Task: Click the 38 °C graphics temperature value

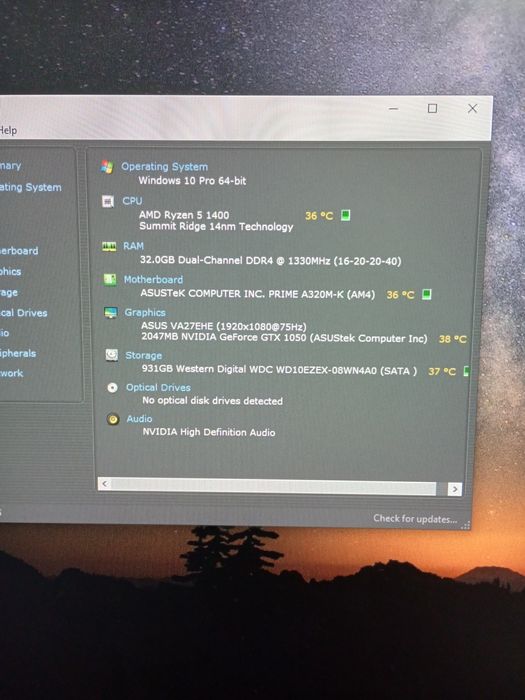Action: pyautogui.click(x=453, y=339)
